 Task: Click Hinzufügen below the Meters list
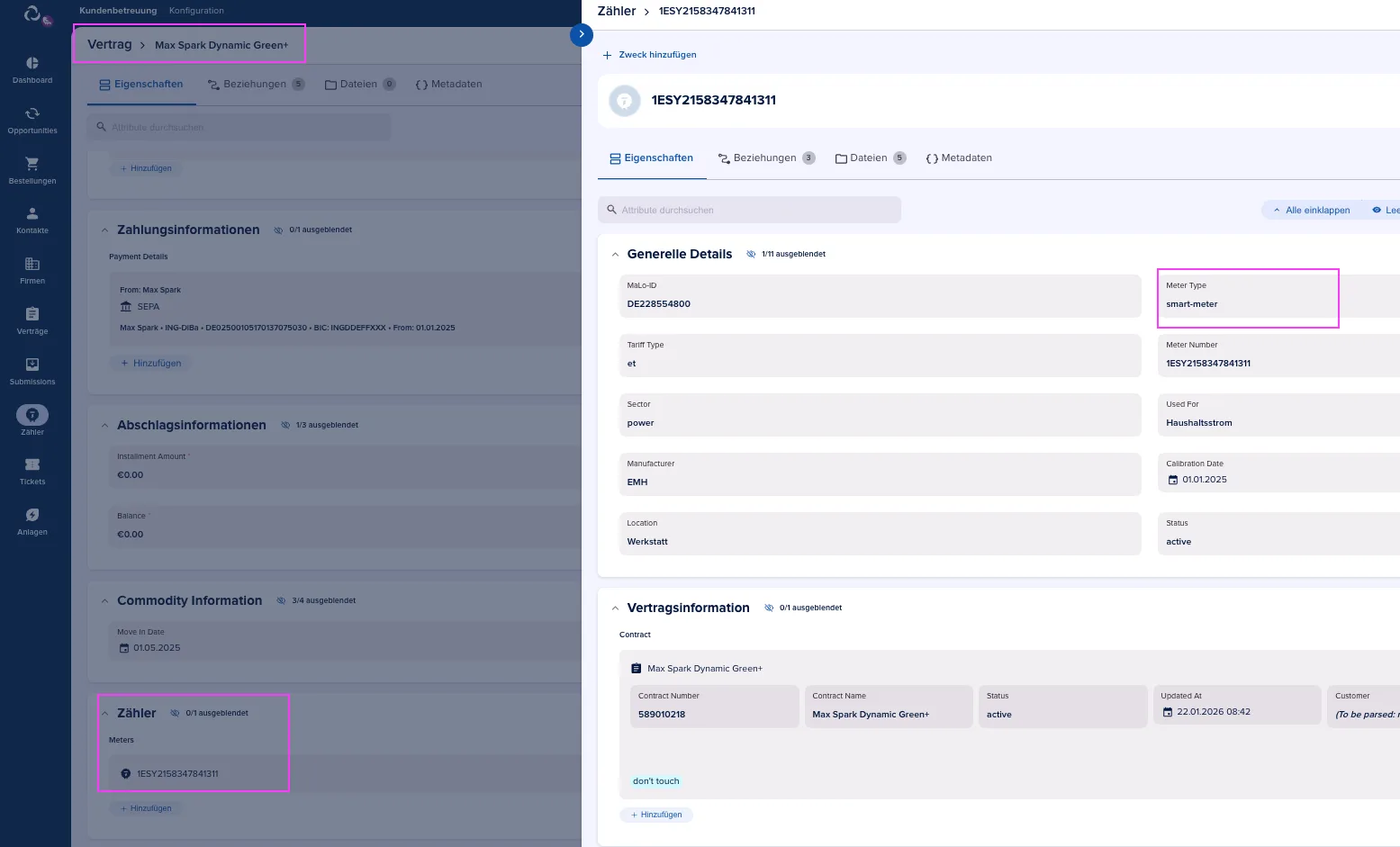(146, 808)
